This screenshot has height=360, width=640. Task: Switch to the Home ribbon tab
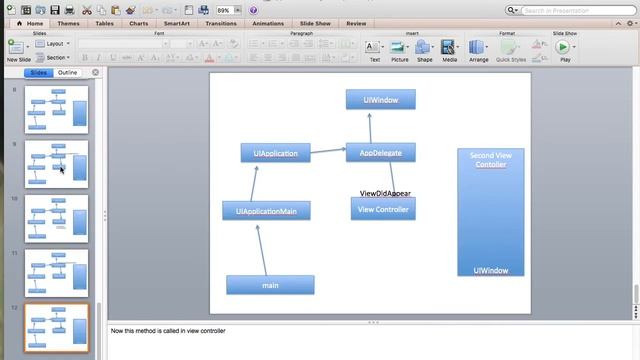click(x=30, y=24)
